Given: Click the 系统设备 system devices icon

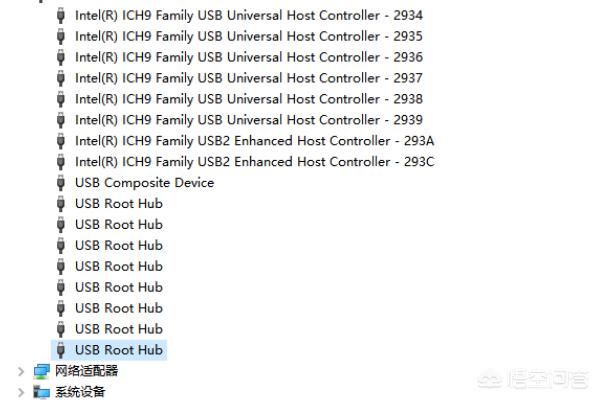Looking at the screenshot, I should pos(41,392).
